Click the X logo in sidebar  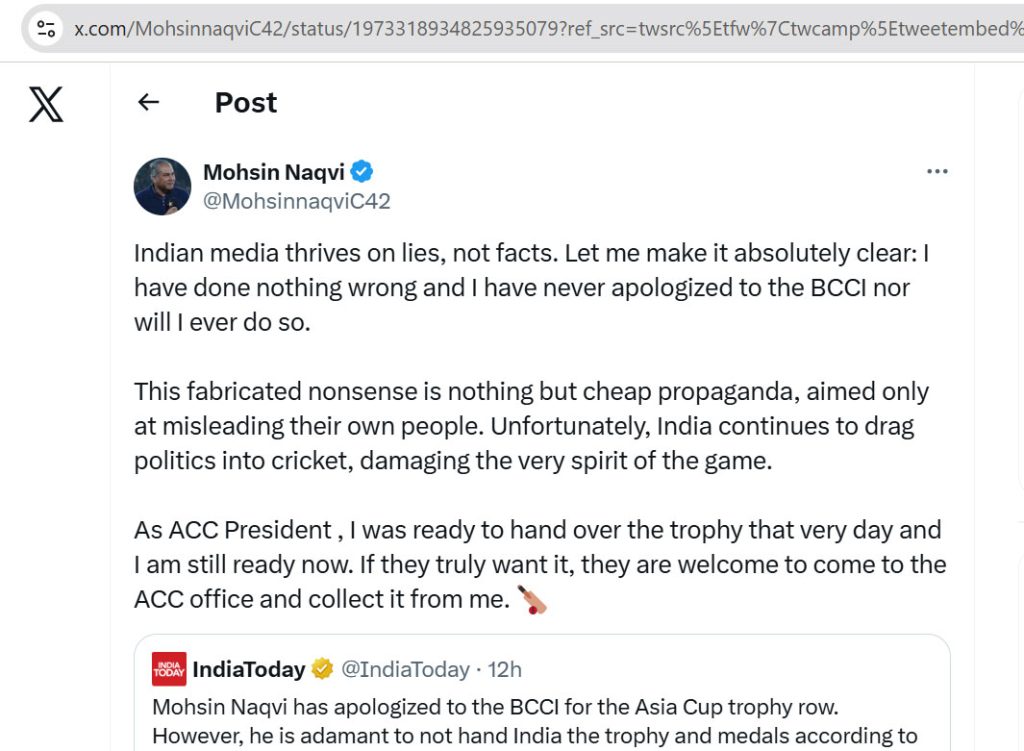click(x=46, y=104)
